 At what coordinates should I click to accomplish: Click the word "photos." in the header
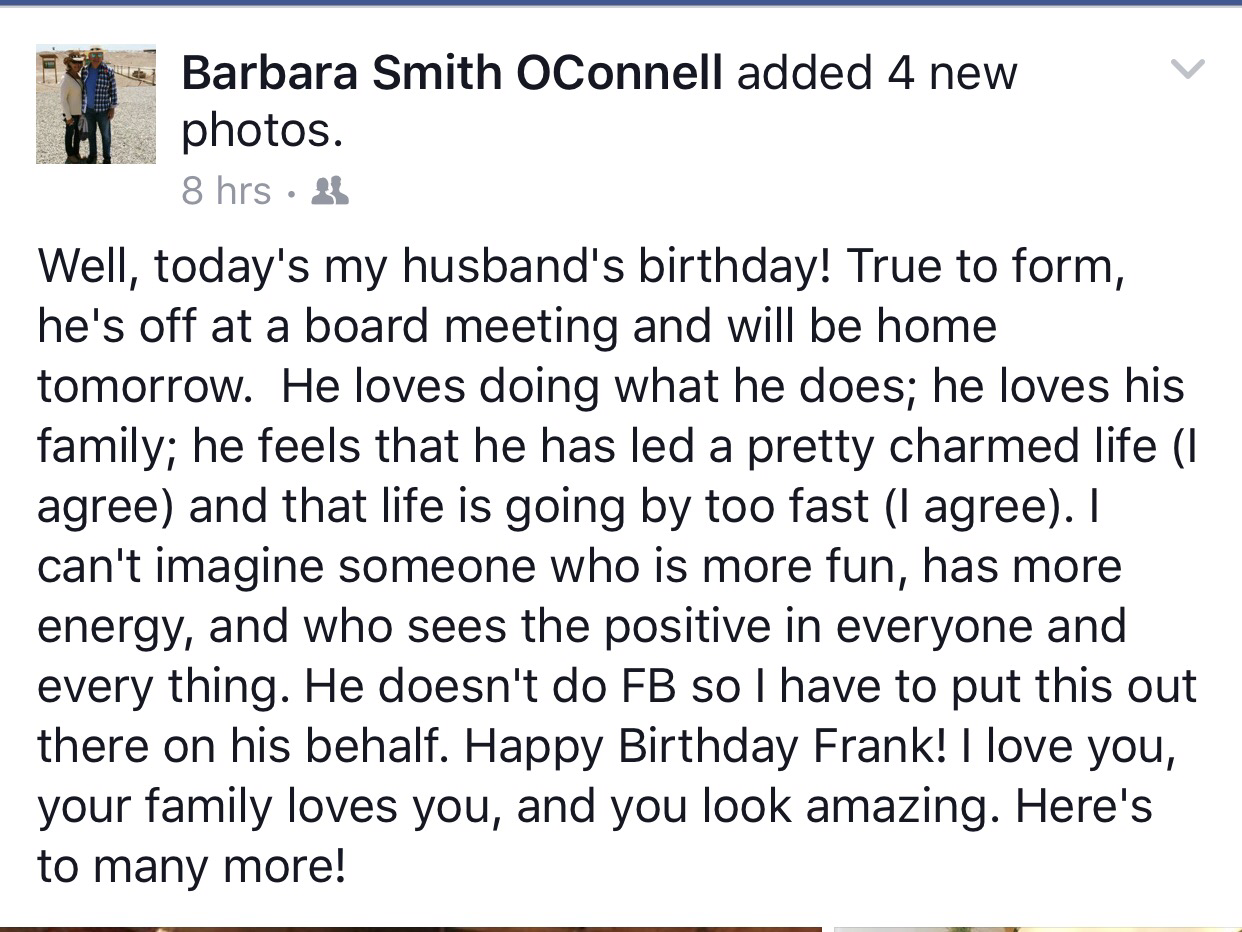[x=262, y=131]
